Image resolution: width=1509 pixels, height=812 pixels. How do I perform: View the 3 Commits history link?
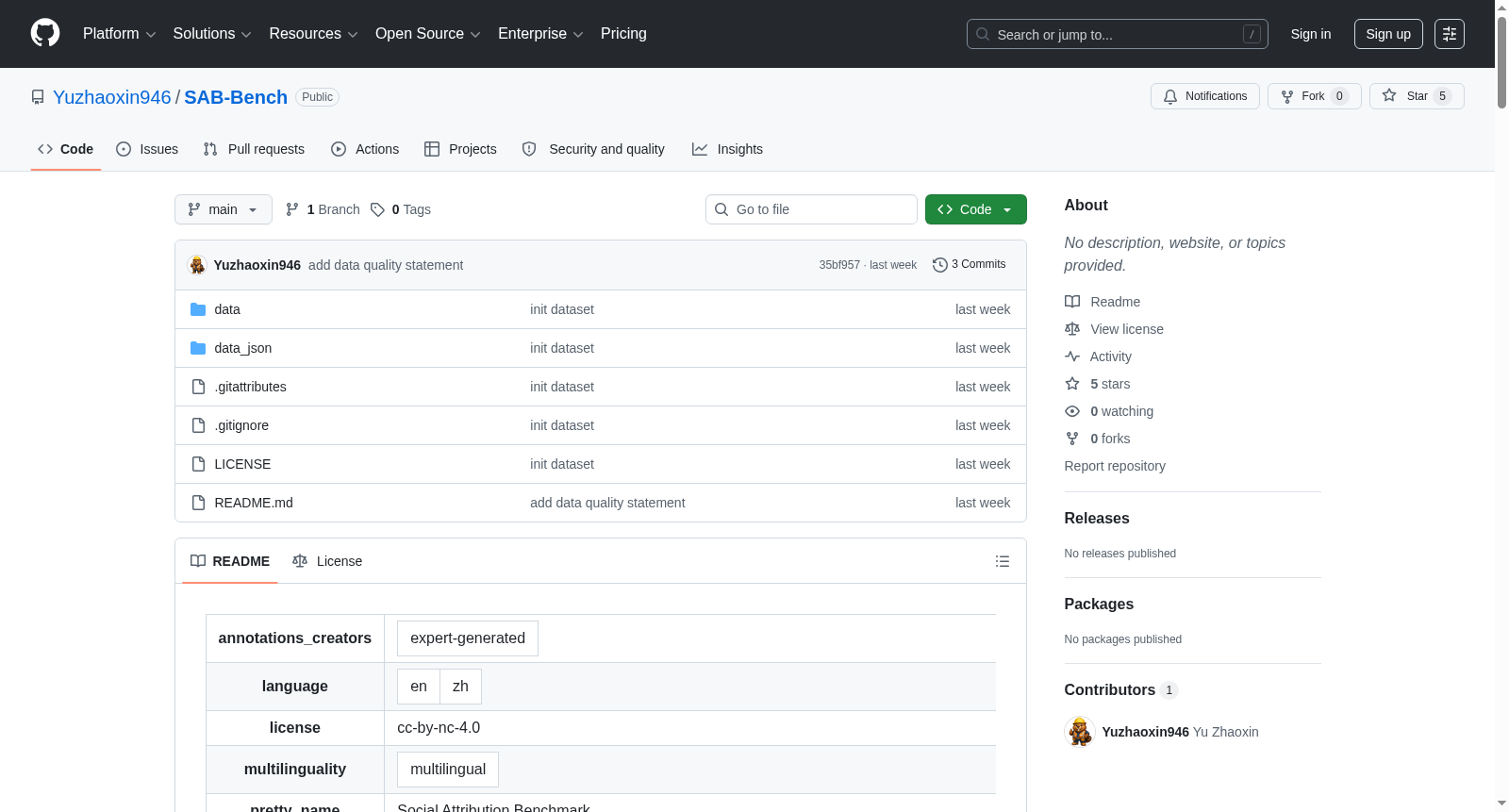click(x=970, y=265)
